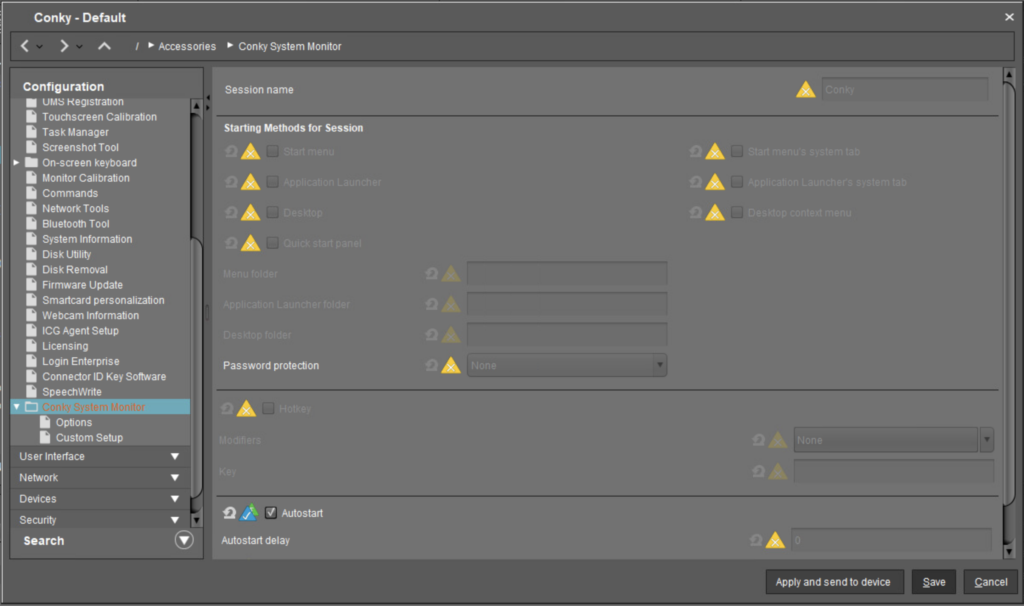Viewport: 1024px width, 606px height.
Task: Click the warning triangle beside Autostart delay
Action: point(775,540)
